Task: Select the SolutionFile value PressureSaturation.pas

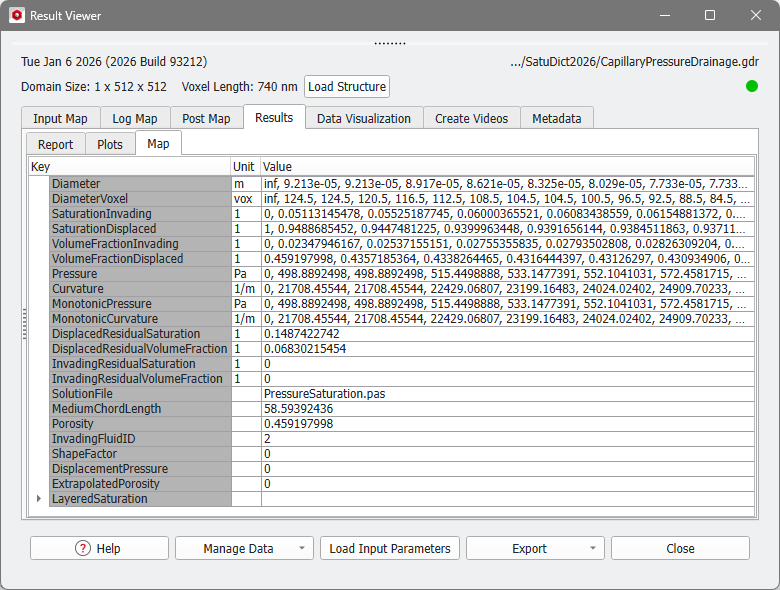Action: [x=324, y=394]
